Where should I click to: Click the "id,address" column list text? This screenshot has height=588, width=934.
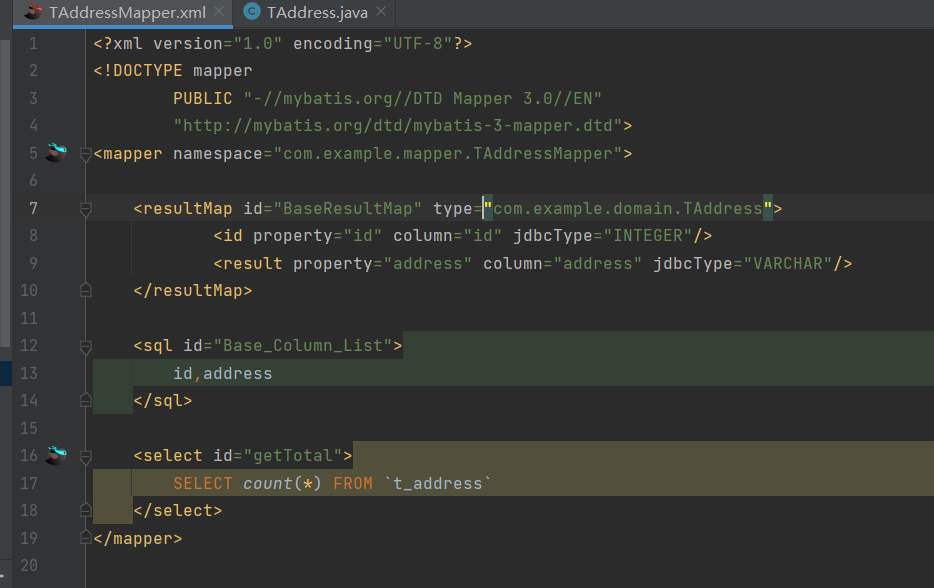[223, 374]
